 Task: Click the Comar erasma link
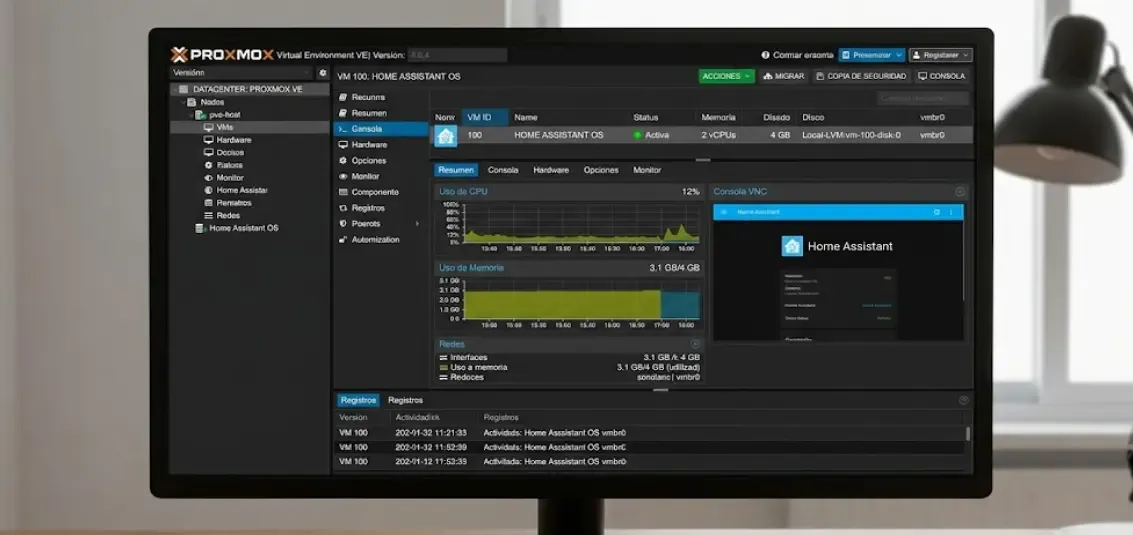coord(803,55)
